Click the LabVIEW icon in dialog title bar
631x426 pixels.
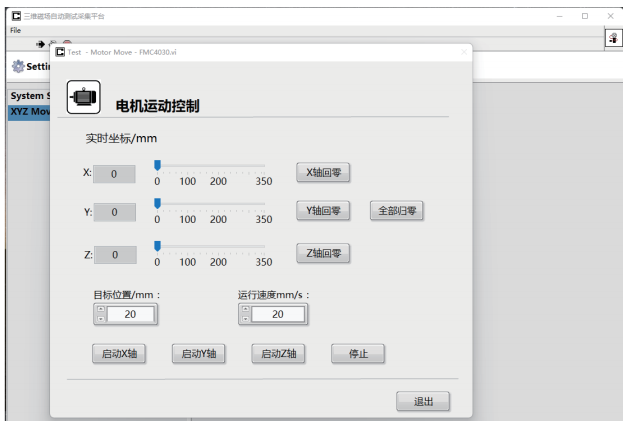[60, 51]
